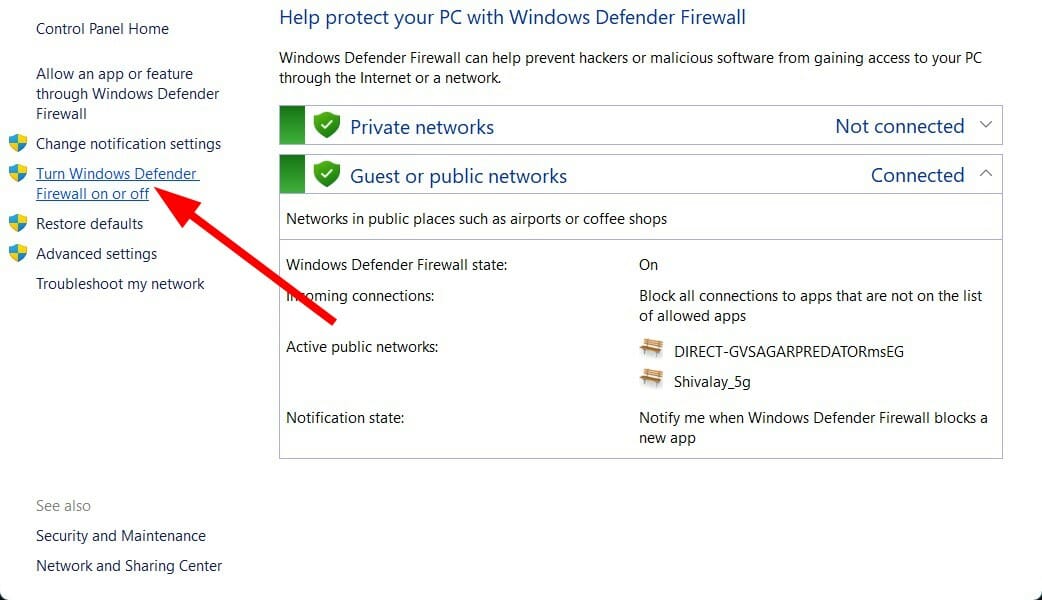Collapse the Guest or public networks section
The height and width of the screenshot is (600, 1042).
pyautogui.click(x=985, y=173)
